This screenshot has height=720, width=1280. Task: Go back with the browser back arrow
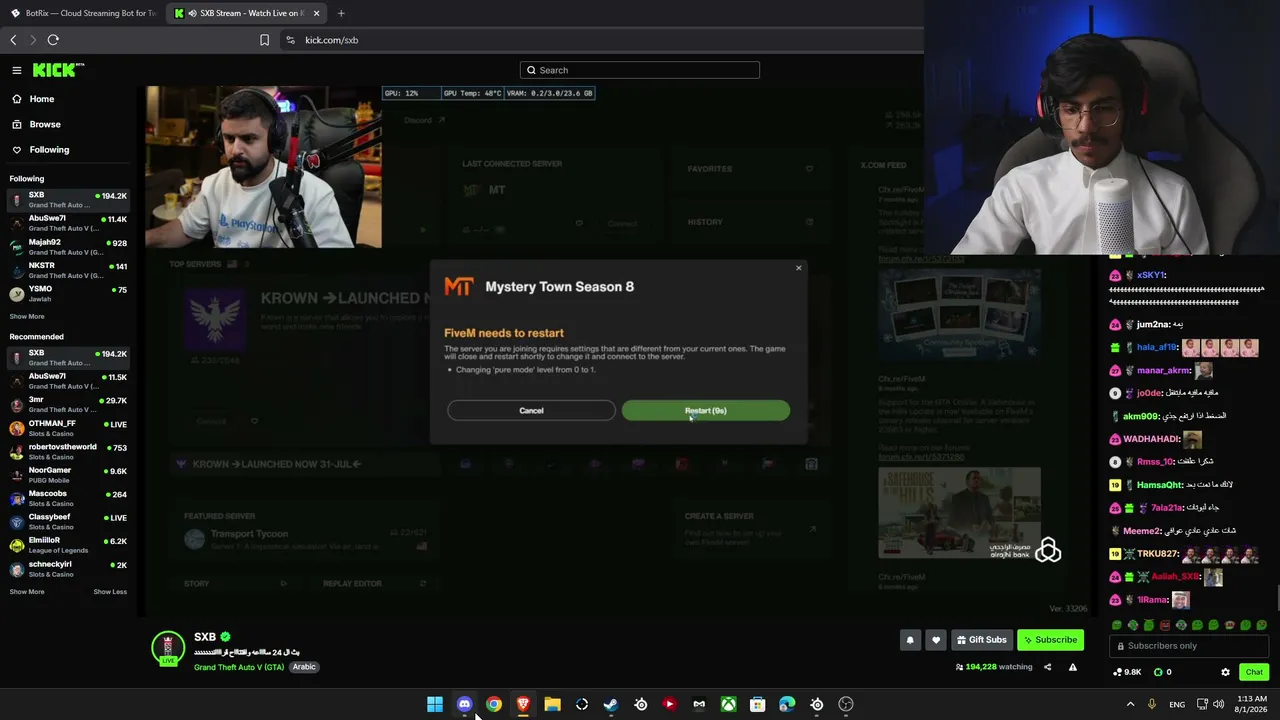pos(13,40)
